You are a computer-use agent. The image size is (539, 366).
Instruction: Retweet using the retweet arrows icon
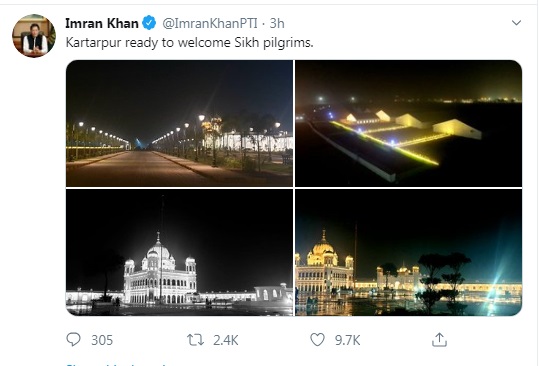pos(195,340)
